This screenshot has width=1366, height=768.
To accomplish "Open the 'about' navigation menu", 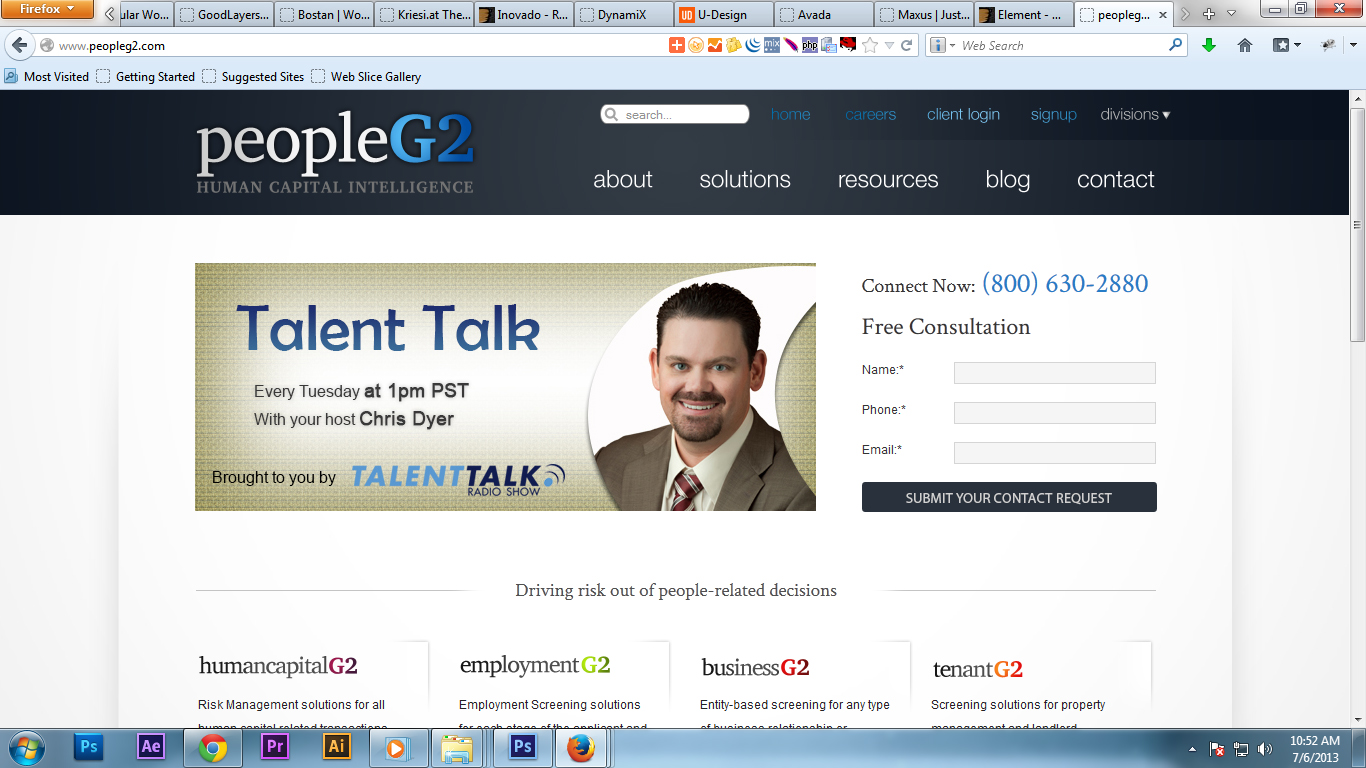I will coord(623,180).
